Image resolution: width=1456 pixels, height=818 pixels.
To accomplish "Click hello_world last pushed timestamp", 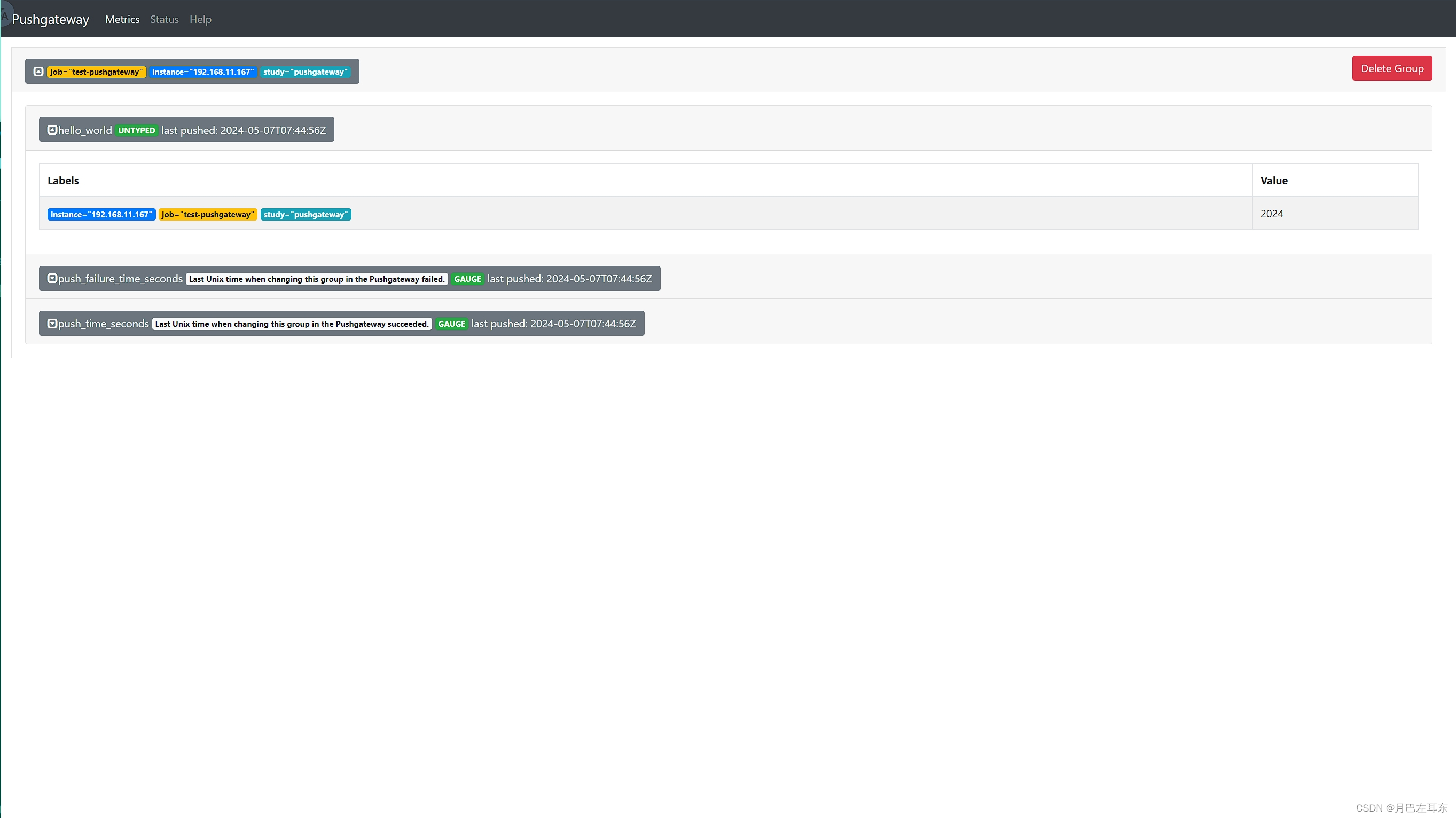I will click(x=244, y=130).
